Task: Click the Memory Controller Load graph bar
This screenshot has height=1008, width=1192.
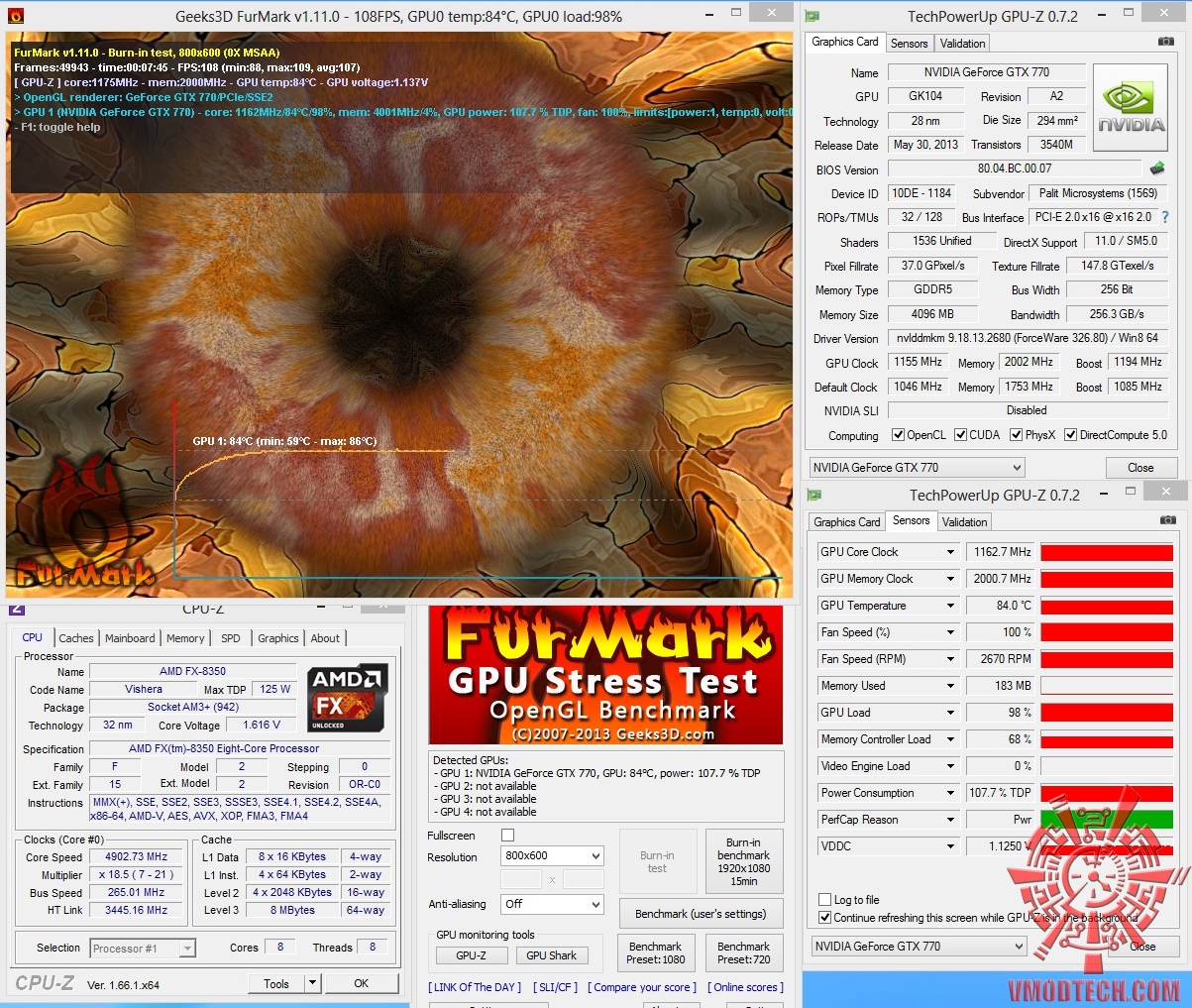Action: 1107,739
